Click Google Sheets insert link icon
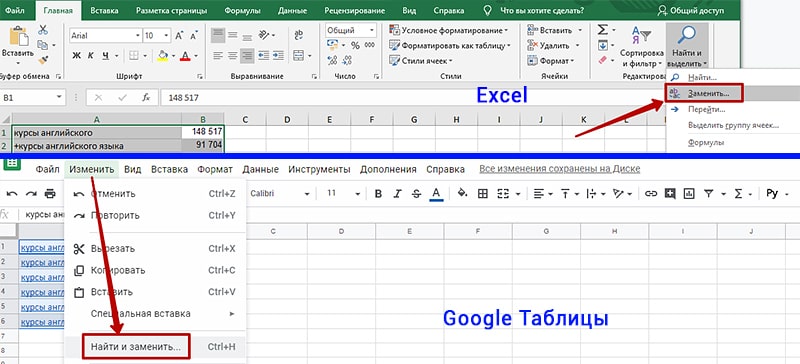Image resolution: width=800 pixels, height=364 pixels. 651,194
